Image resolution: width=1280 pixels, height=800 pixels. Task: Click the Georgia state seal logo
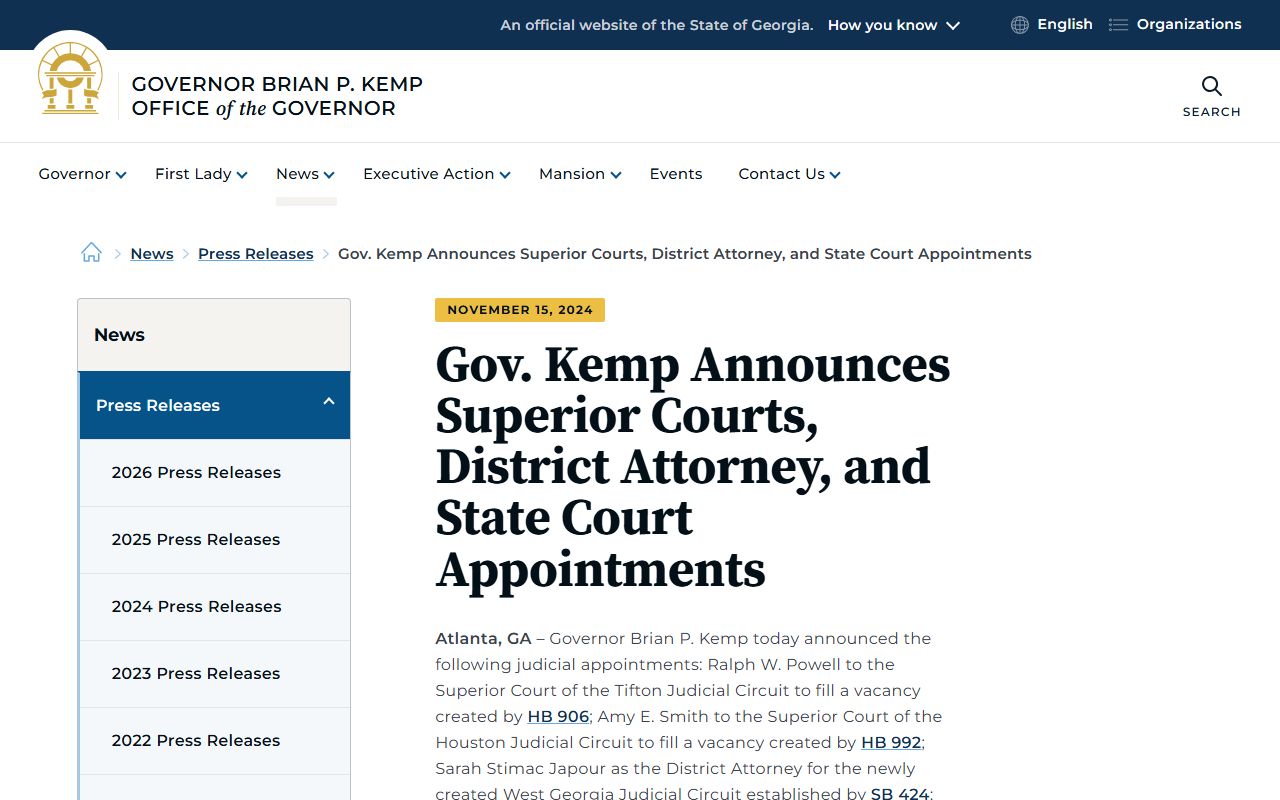point(70,79)
